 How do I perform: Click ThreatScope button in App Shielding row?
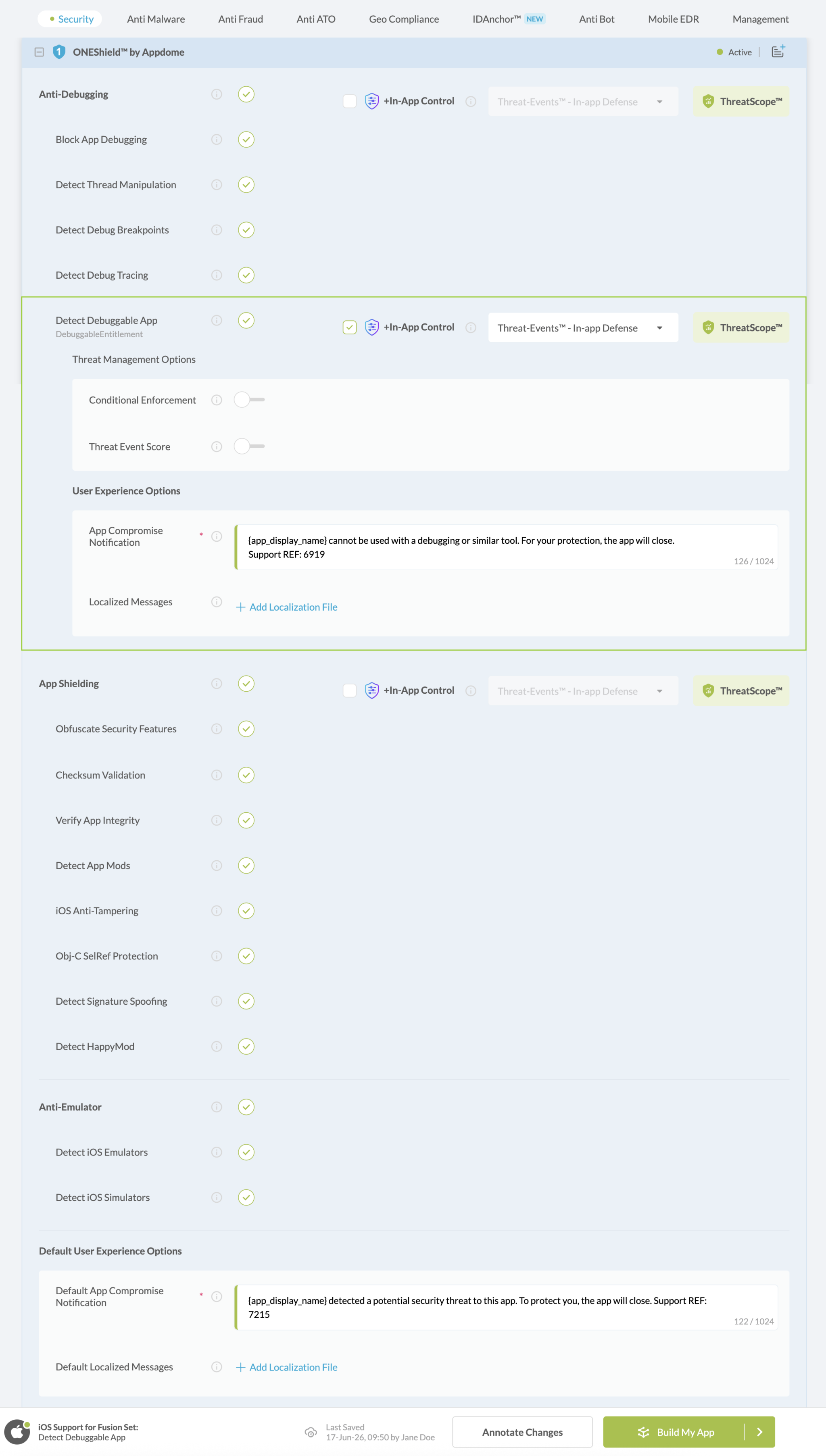(x=741, y=691)
